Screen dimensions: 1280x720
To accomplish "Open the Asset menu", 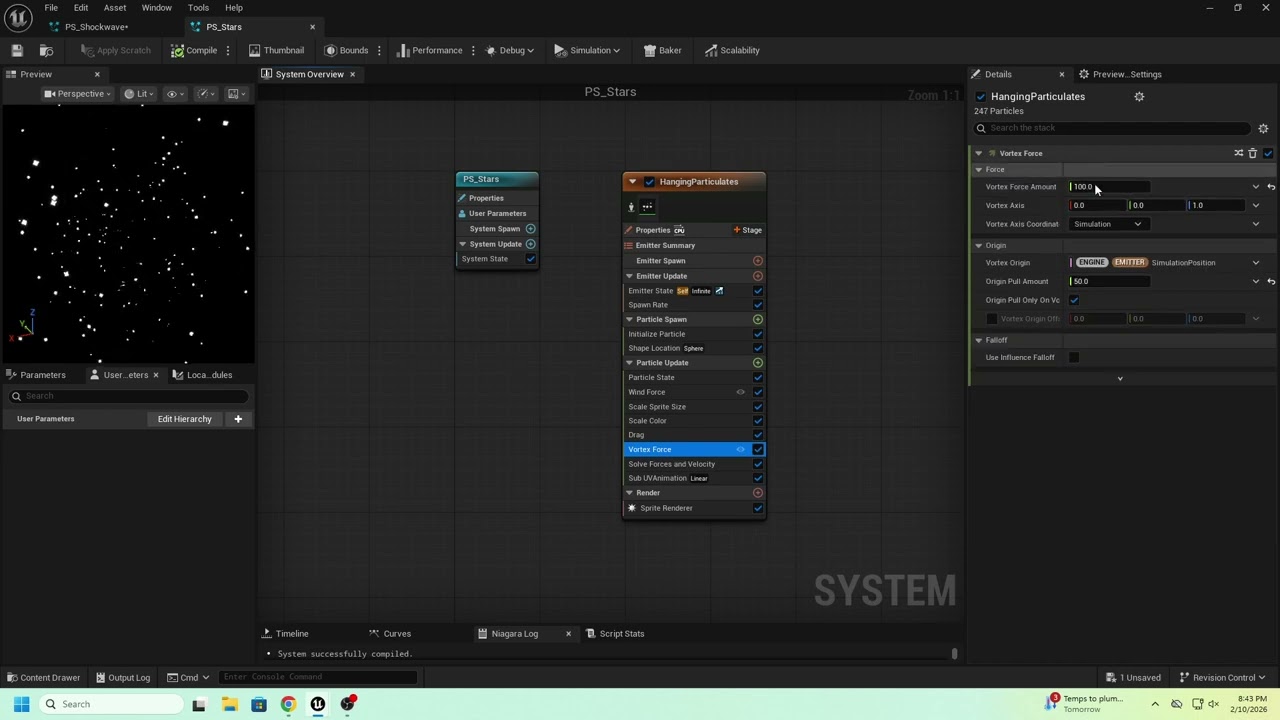I will tap(115, 8).
